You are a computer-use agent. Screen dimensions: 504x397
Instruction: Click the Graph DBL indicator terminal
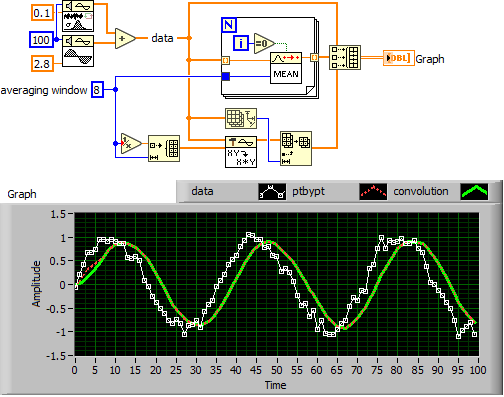click(x=399, y=58)
